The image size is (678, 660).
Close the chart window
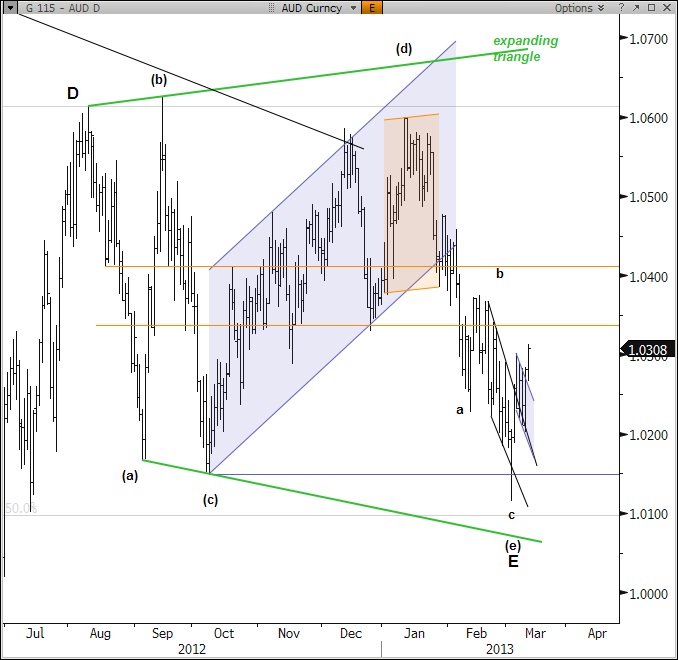point(667,8)
